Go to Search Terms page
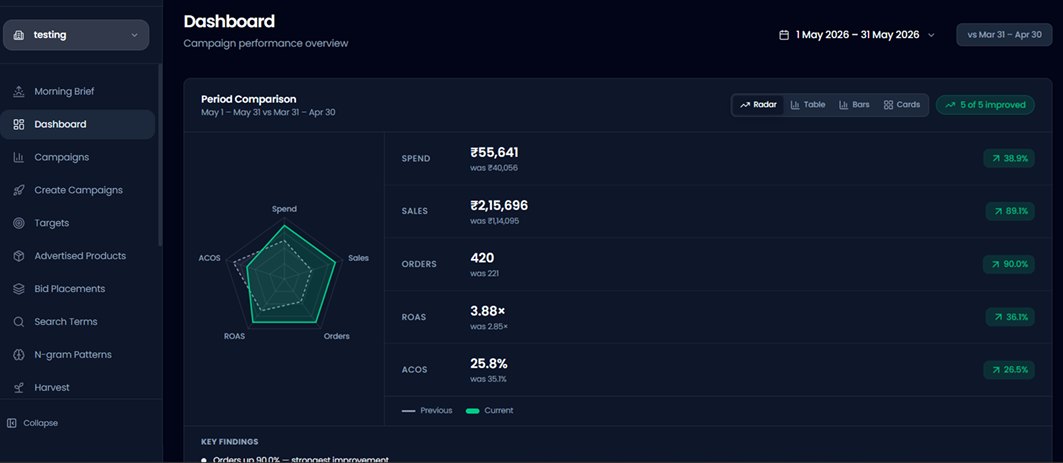 (x=78, y=322)
